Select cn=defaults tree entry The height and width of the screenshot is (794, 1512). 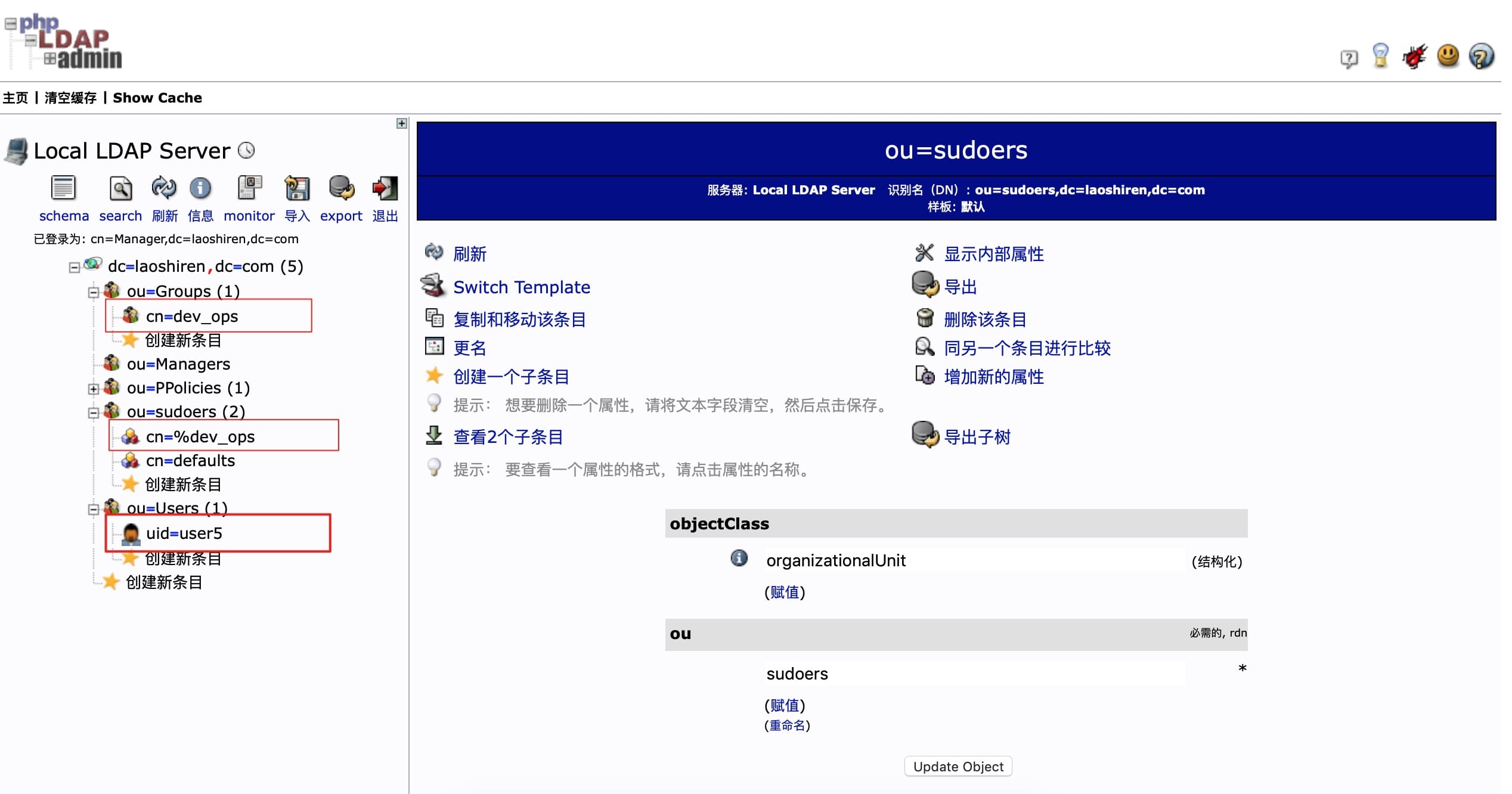pyautogui.click(x=190, y=461)
